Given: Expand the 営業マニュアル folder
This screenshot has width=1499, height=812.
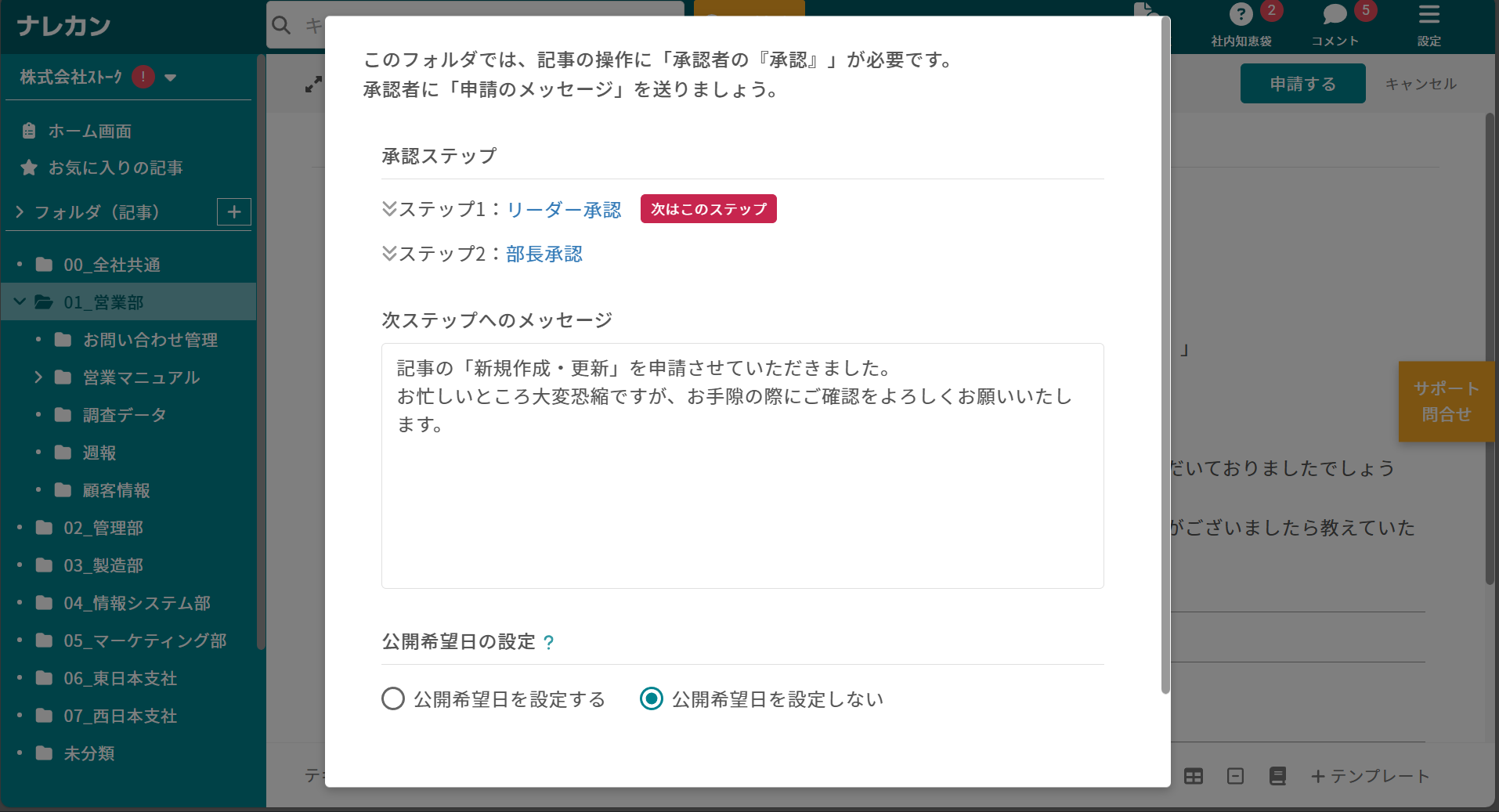Looking at the screenshot, I should [38, 377].
